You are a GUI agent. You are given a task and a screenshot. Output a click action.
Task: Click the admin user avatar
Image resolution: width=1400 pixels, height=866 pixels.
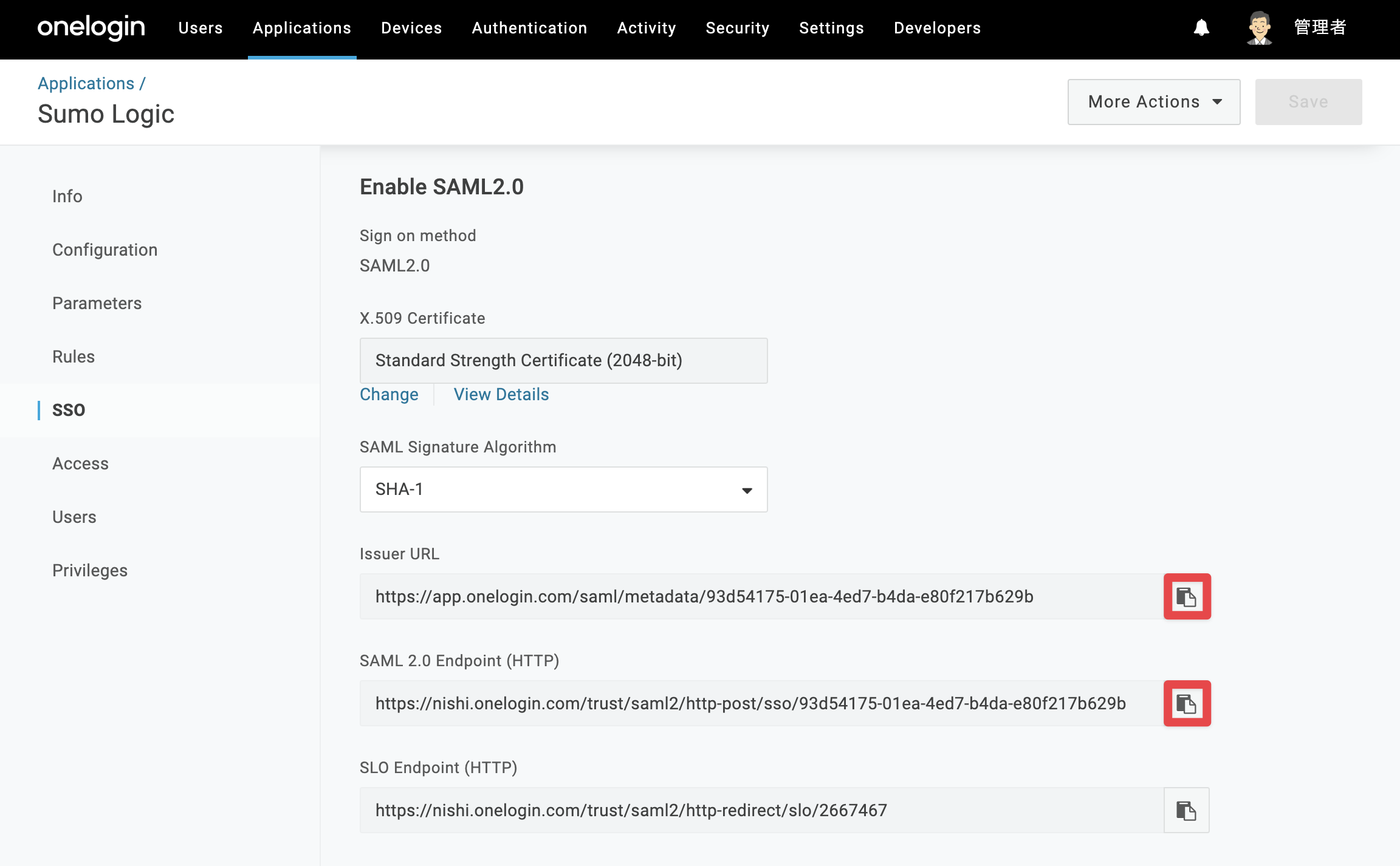coord(1260,28)
